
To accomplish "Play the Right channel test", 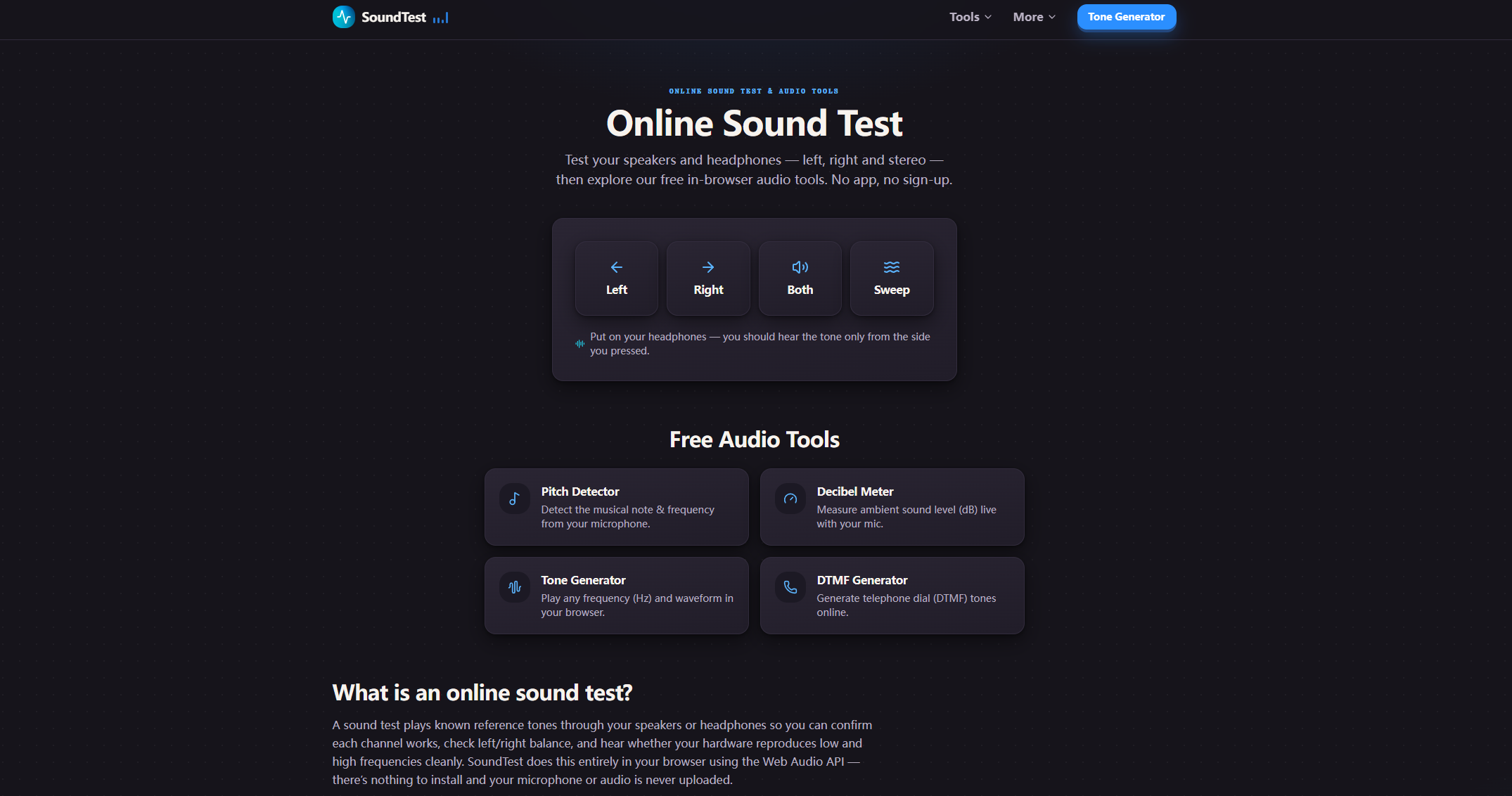I will (708, 278).
